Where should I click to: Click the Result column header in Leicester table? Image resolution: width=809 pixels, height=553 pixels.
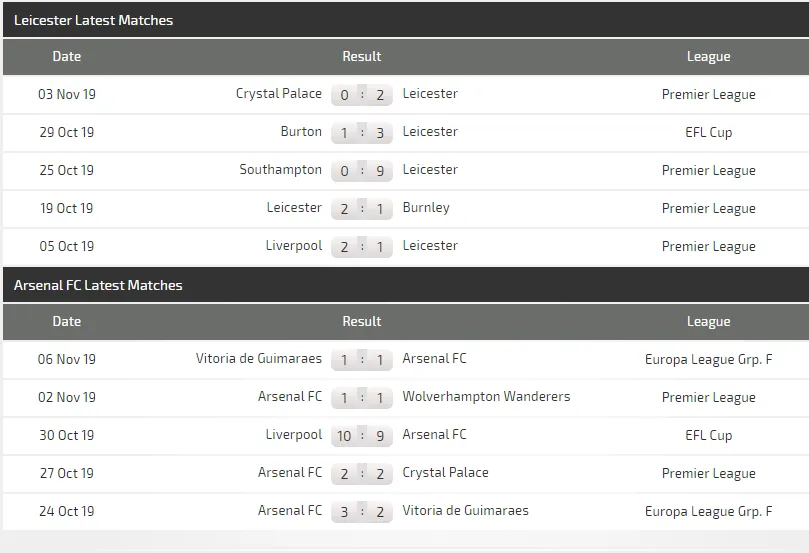pyautogui.click(x=362, y=56)
